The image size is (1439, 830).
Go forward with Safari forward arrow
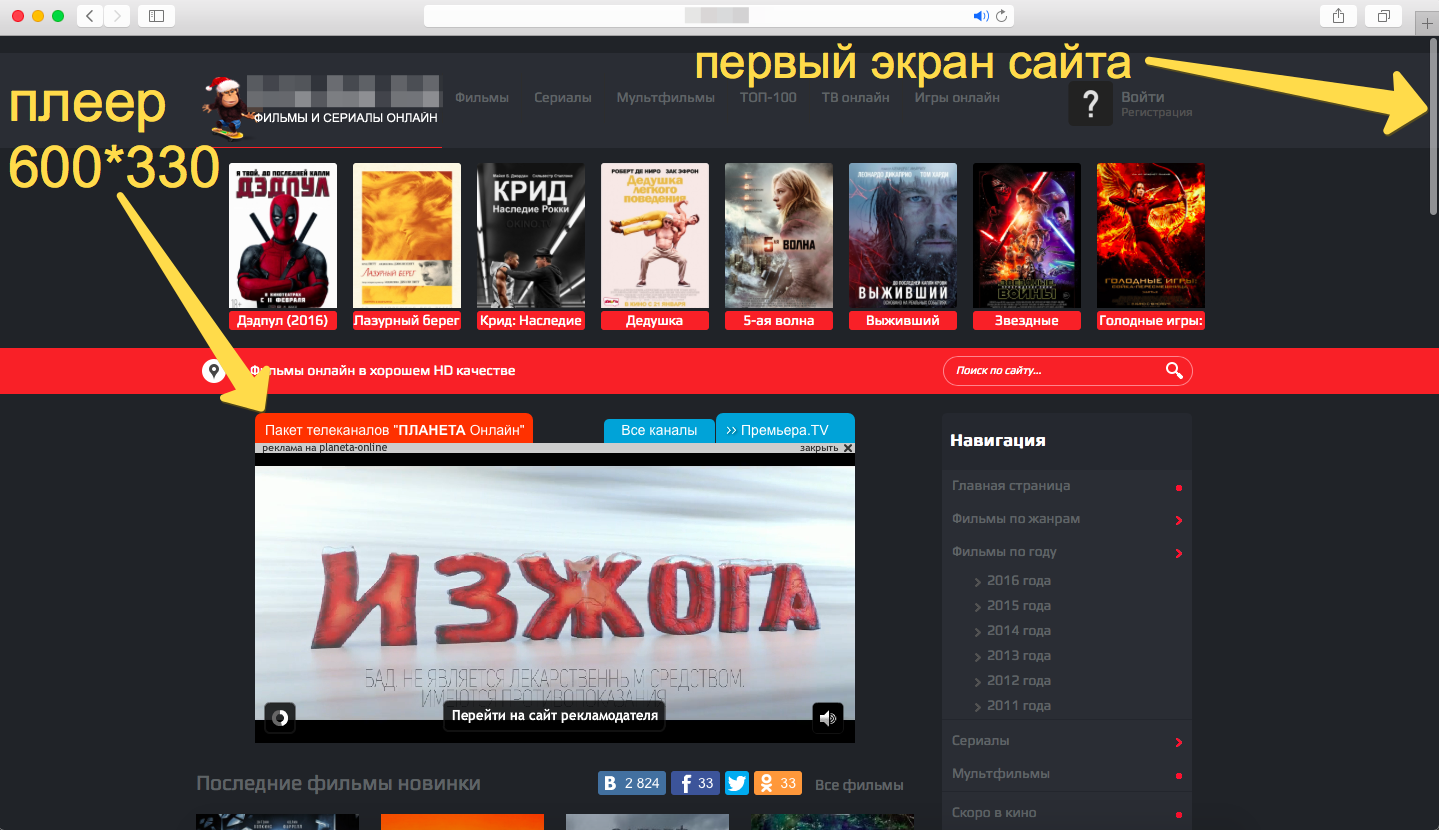pyautogui.click(x=117, y=16)
